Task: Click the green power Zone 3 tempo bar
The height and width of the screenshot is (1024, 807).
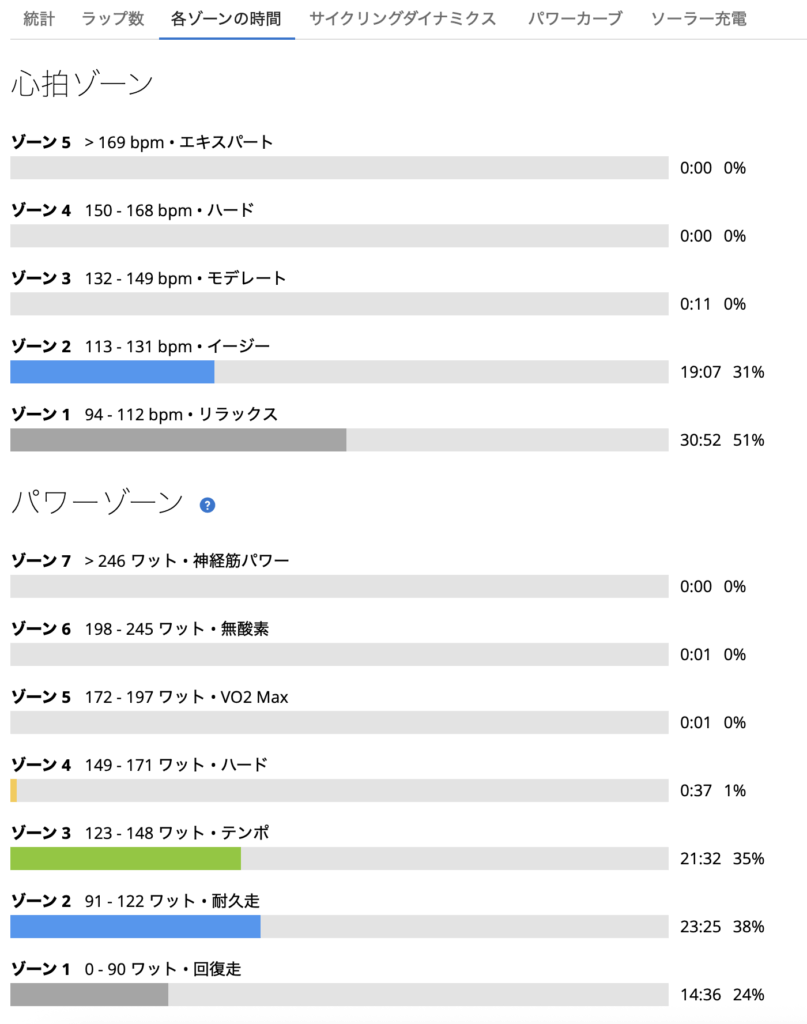Action: point(125,858)
